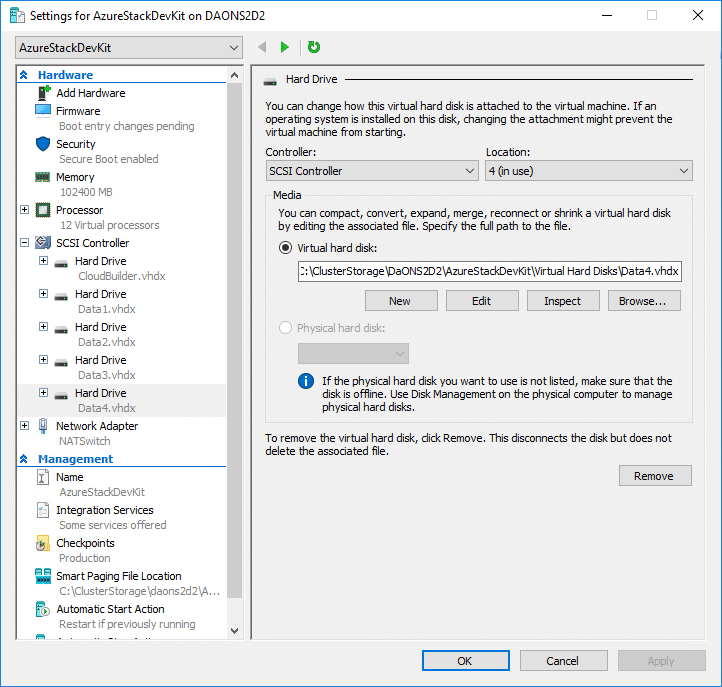Expand the Data2.vhdx Hard Drive node
The image size is (722, 687).
click(x=43, y=326)
